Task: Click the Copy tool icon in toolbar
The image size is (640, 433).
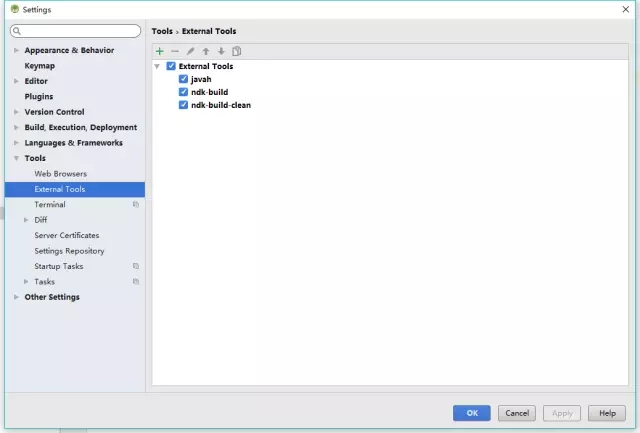Action: point(237,51)
